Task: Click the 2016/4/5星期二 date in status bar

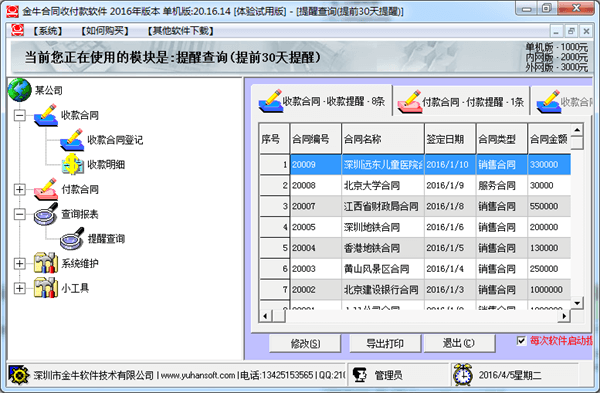Action: (x=510, y=375)
